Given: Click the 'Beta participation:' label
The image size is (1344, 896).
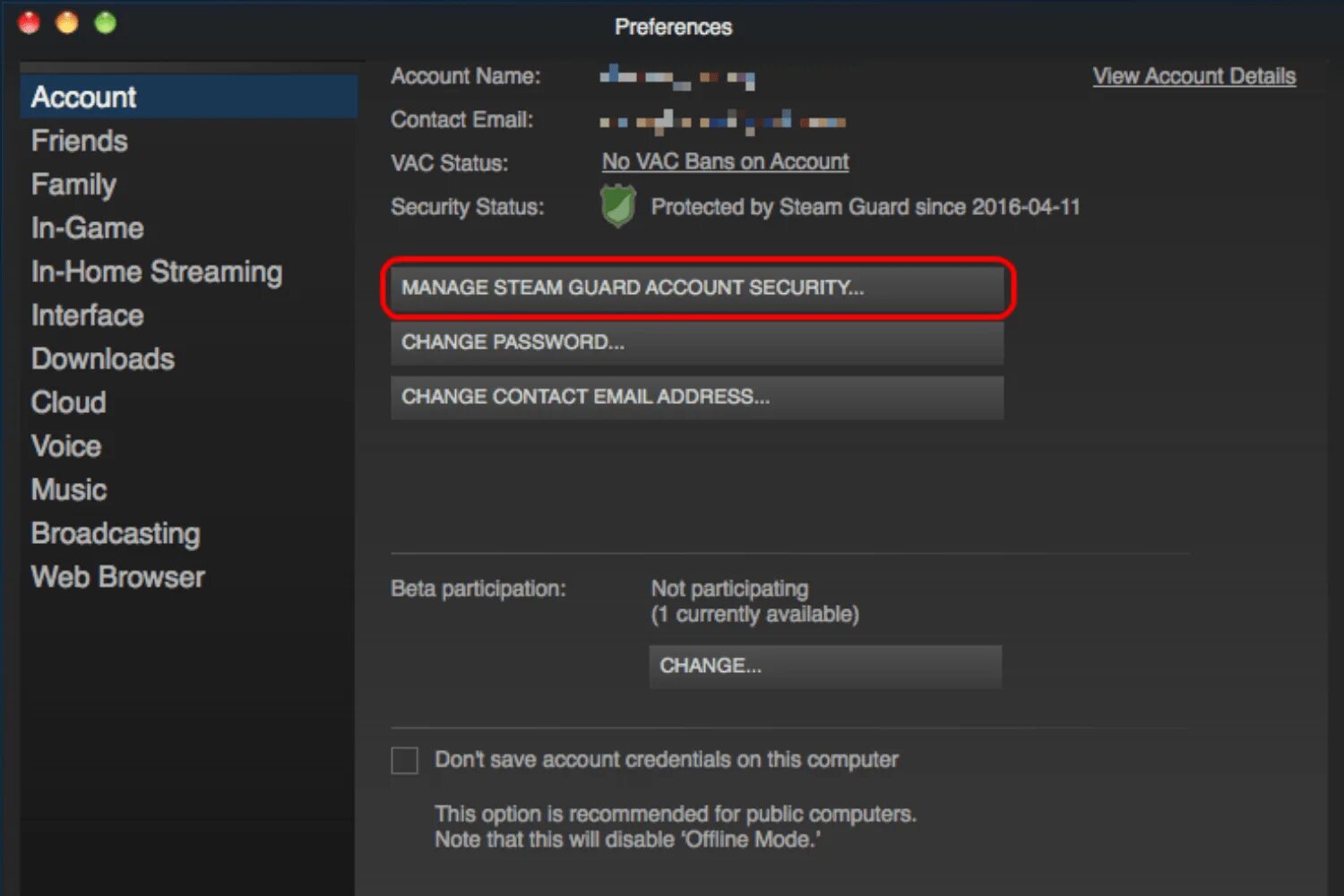Looking at the screenshot, I should click(x=478, y=589).
